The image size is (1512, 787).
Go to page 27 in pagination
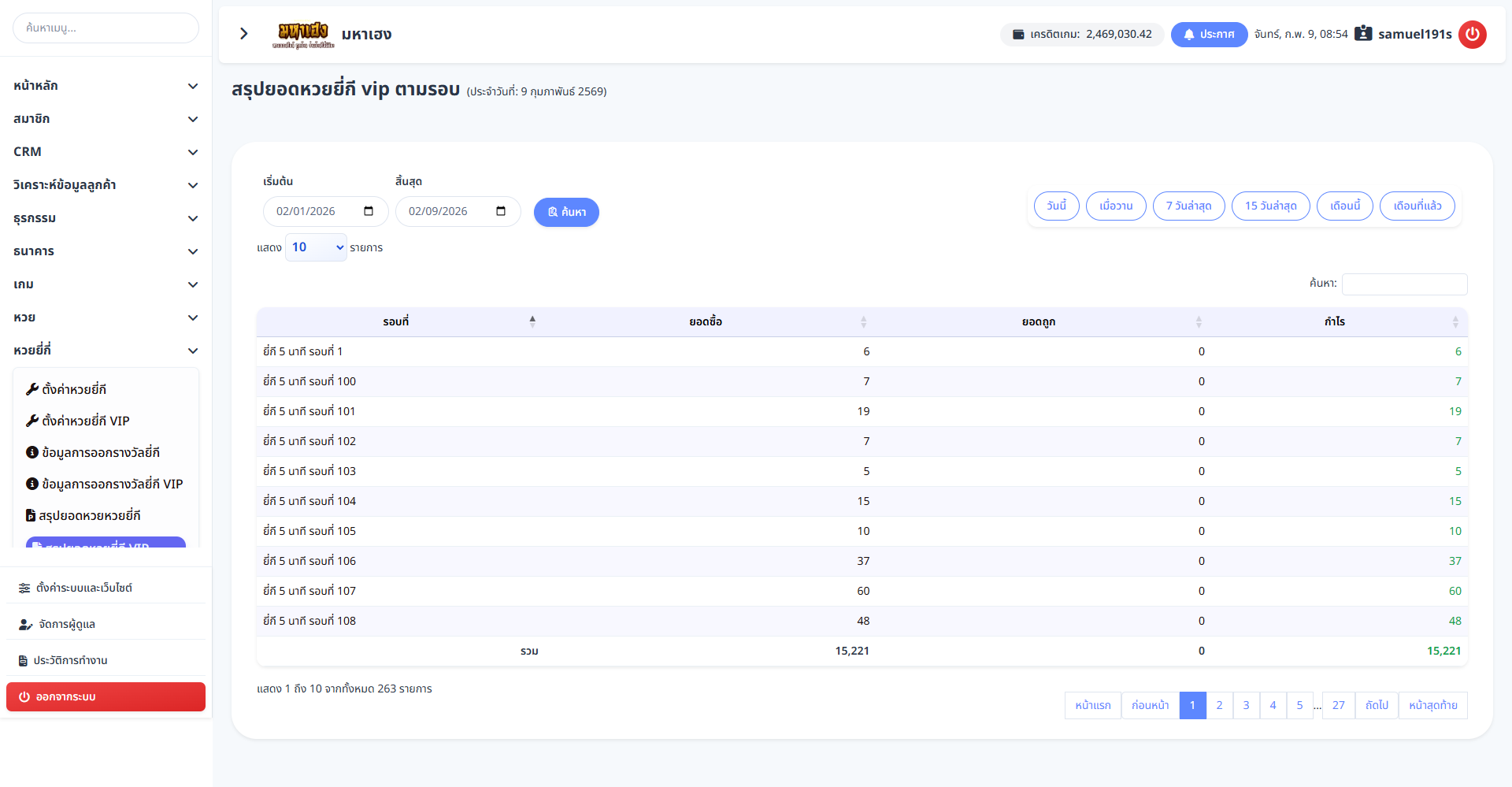point(1338,705)
